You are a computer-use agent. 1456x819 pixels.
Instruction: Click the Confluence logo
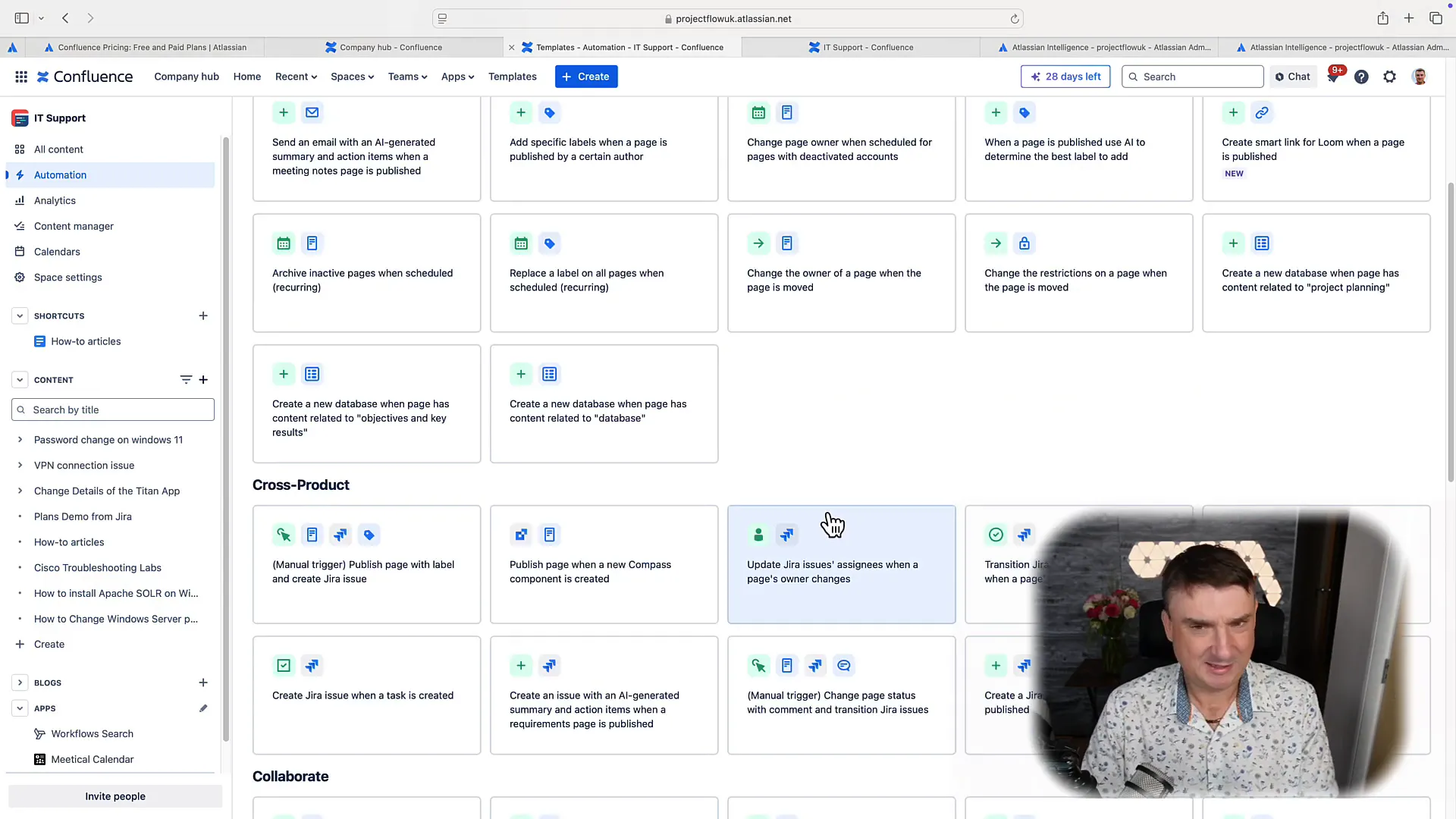click(x=85, y=77)
